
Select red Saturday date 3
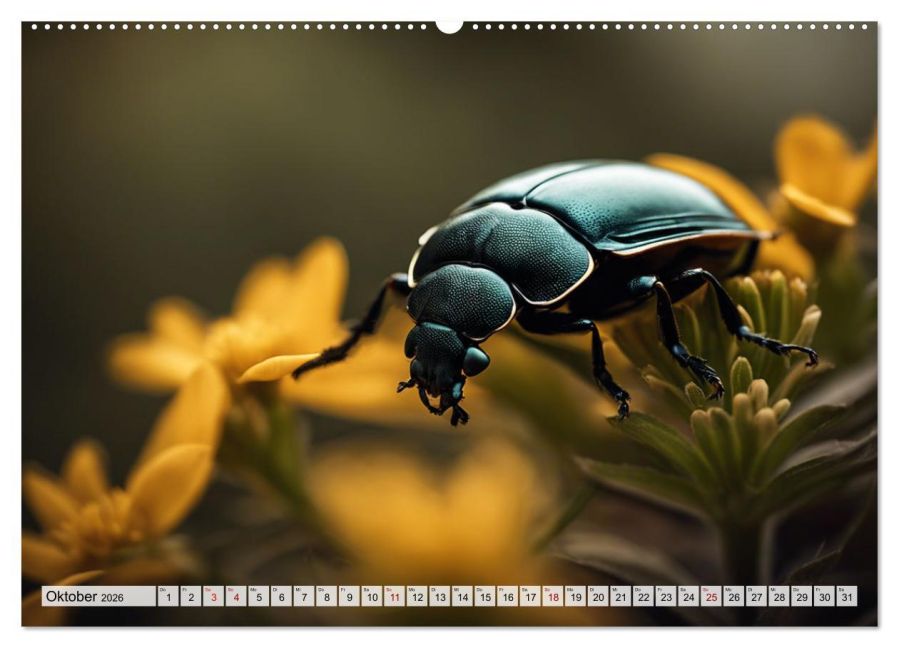coord(213,596)
